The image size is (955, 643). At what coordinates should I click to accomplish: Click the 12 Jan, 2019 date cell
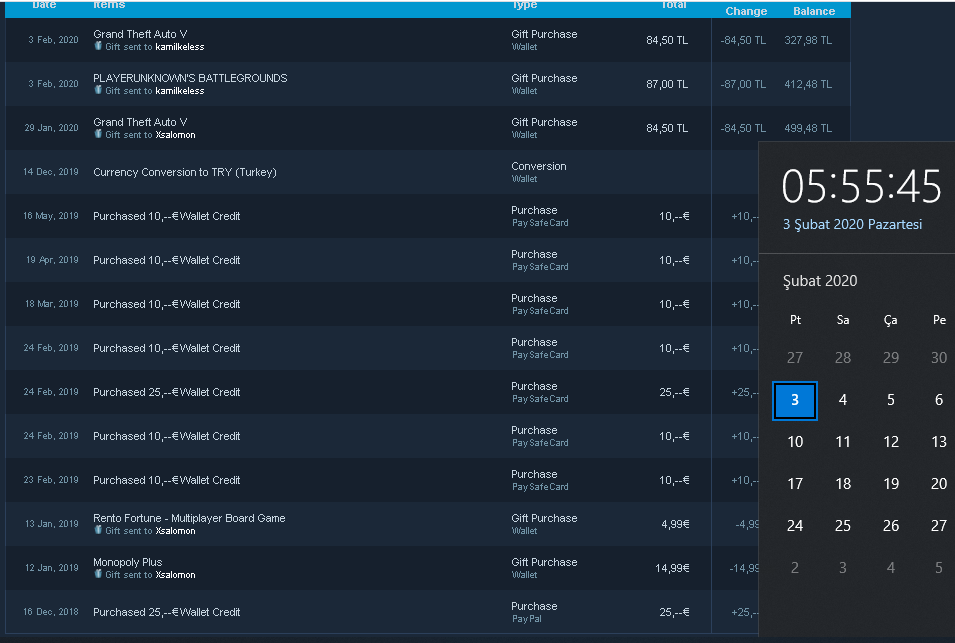point(52,568)
